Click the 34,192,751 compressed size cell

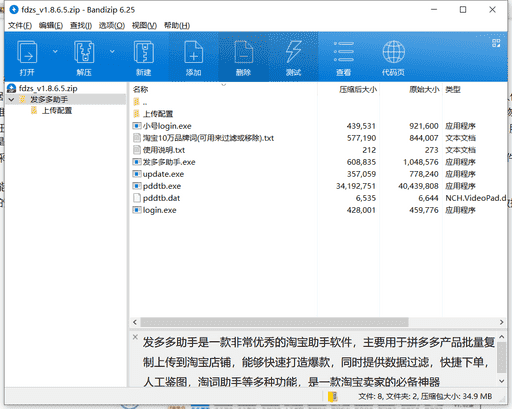coord(356,186)
